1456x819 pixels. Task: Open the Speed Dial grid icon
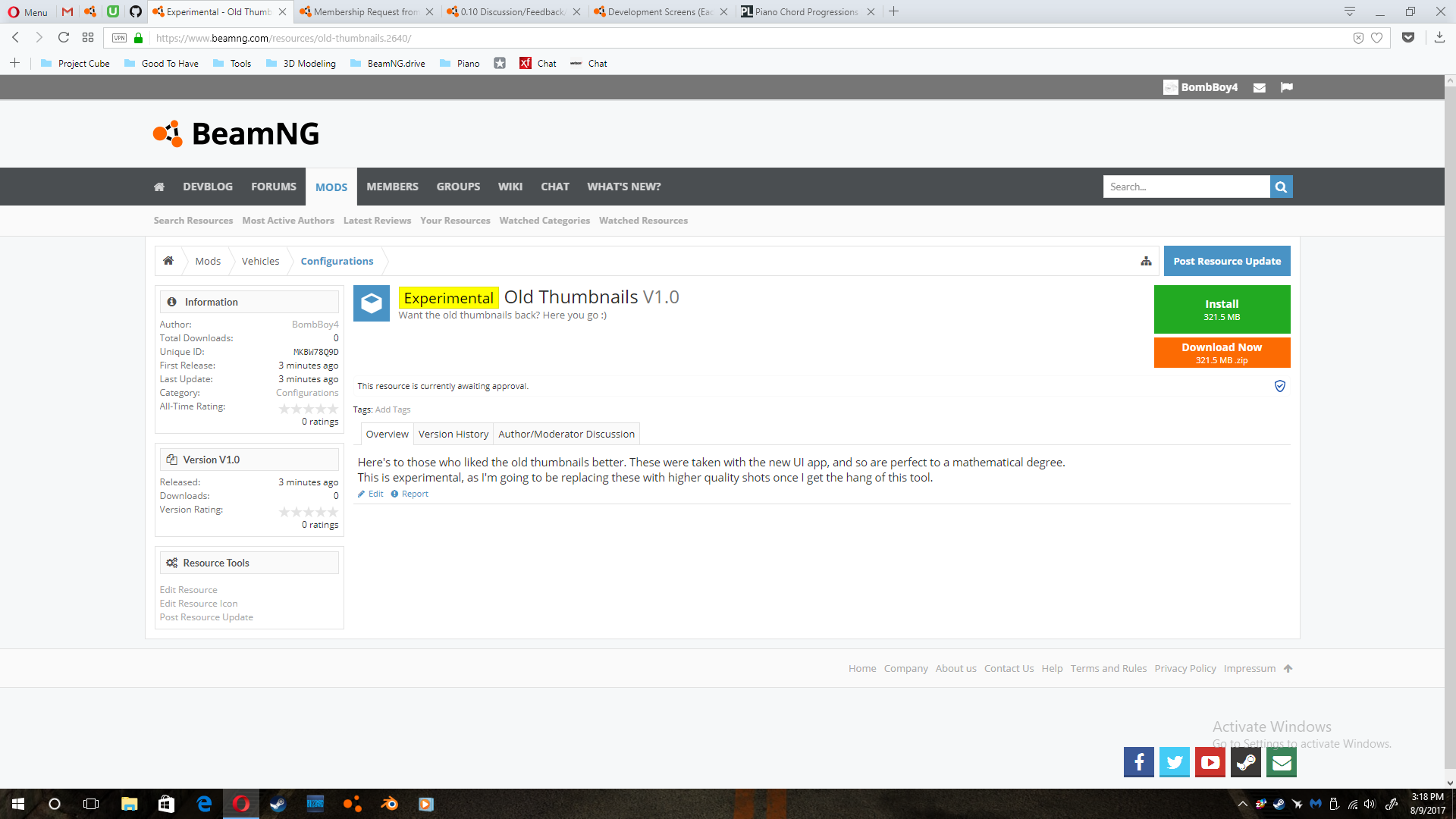(x=88, y=38)
